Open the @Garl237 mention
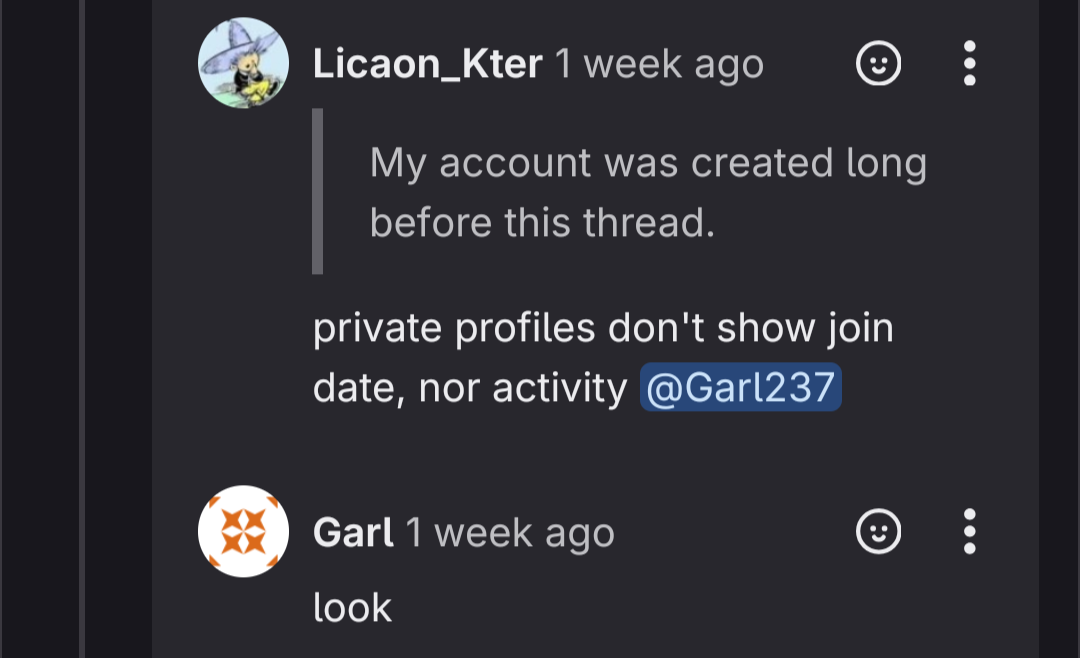1080x658 pixels. 740,387
